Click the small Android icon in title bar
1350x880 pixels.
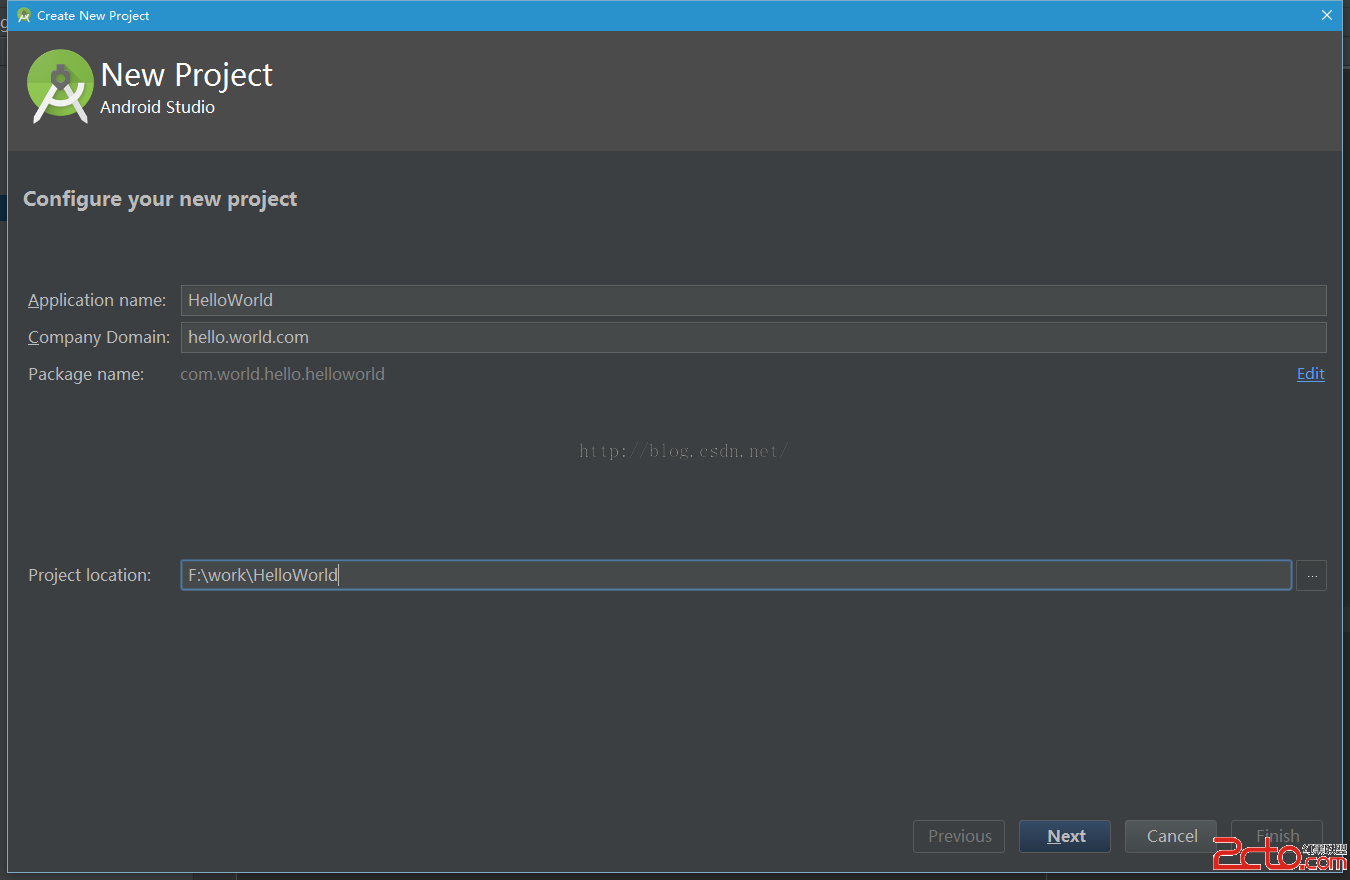[24, 15]
